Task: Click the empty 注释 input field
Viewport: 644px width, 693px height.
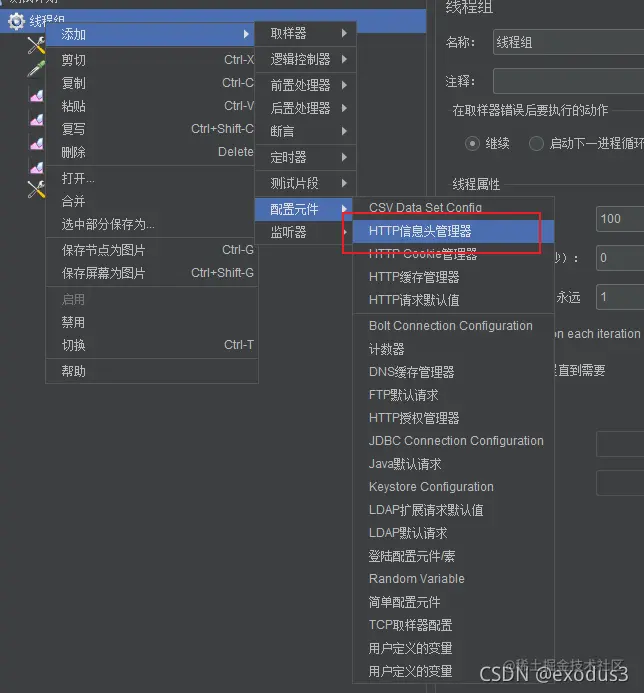Action: (568, 81)
